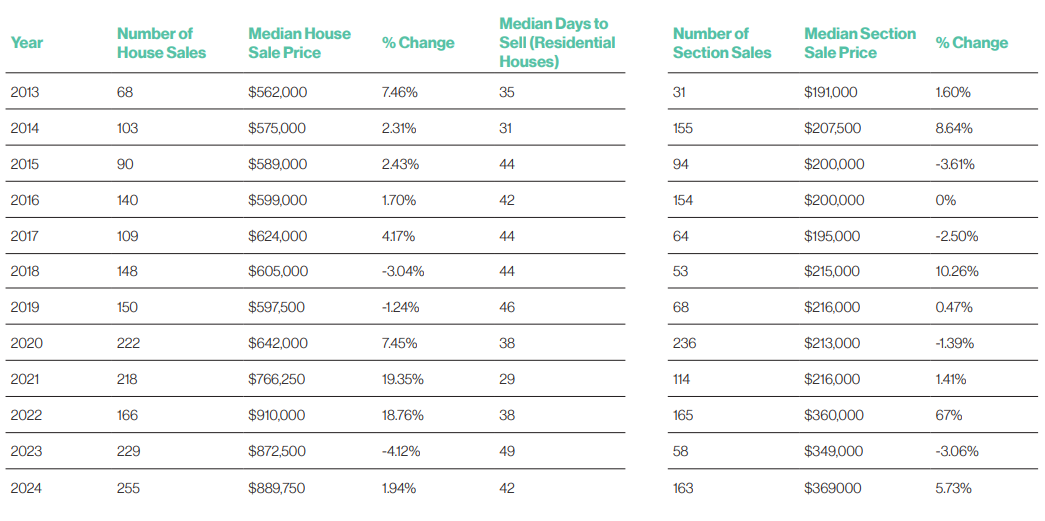Click the 'Year' column header
1045x521 pixels.
pyautogui.click(x=26, y=43)
